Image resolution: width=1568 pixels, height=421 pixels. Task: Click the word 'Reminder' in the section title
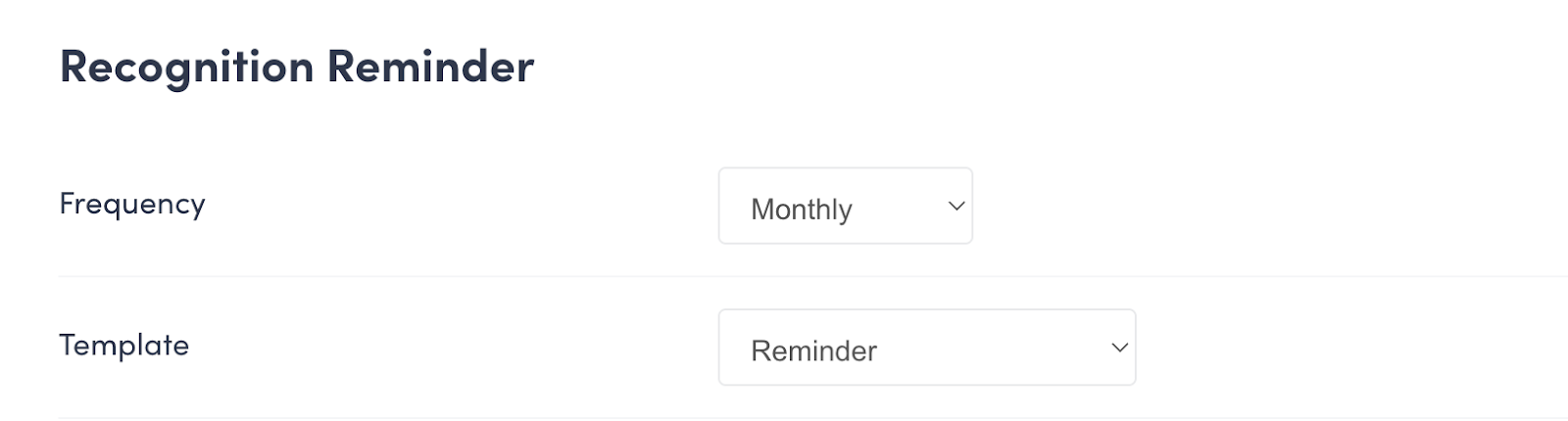(x=430, y=67)
